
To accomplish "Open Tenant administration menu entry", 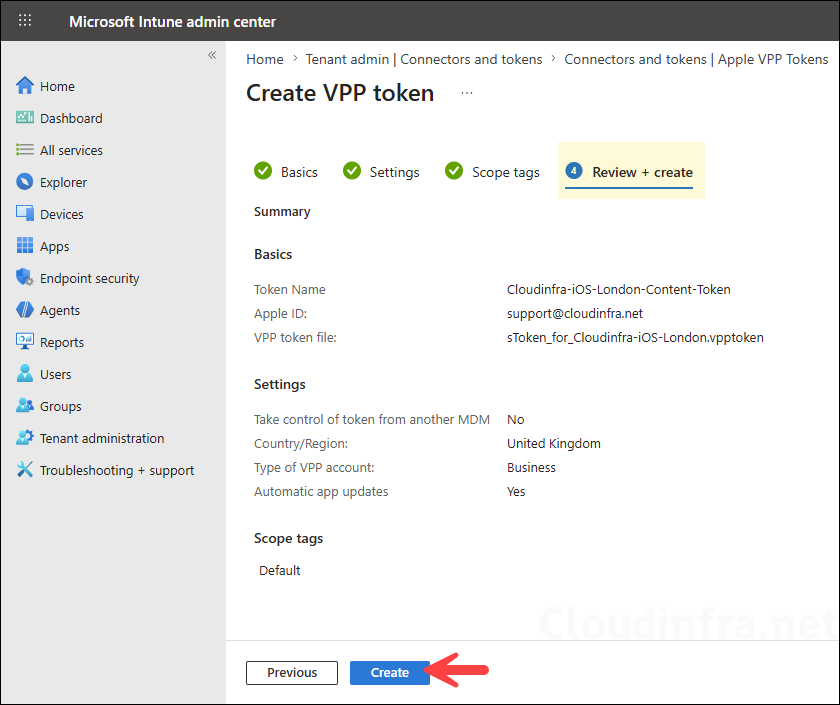I will (x=102, y=438).
